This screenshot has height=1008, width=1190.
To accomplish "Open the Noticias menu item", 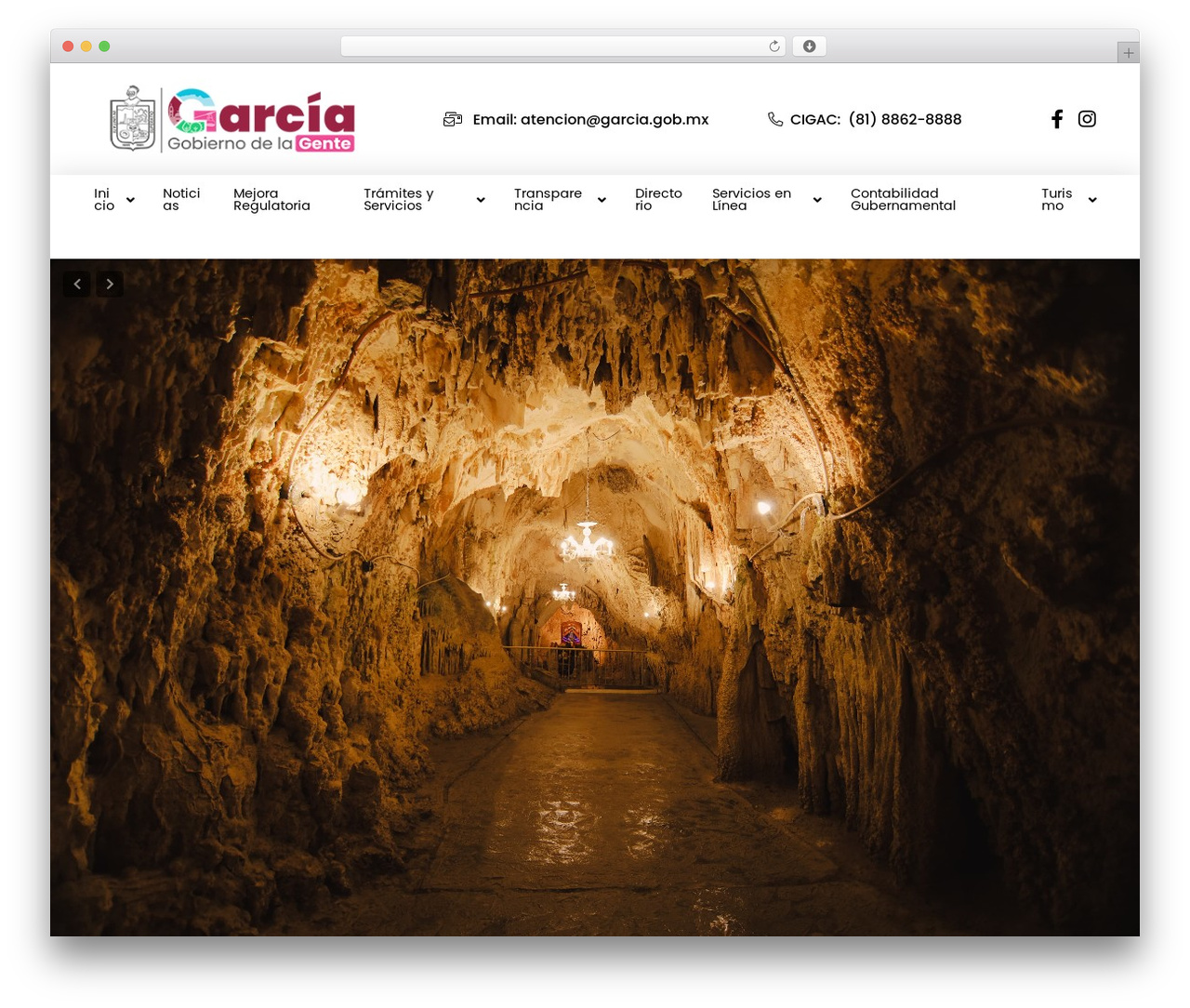I will coord(181,200).
